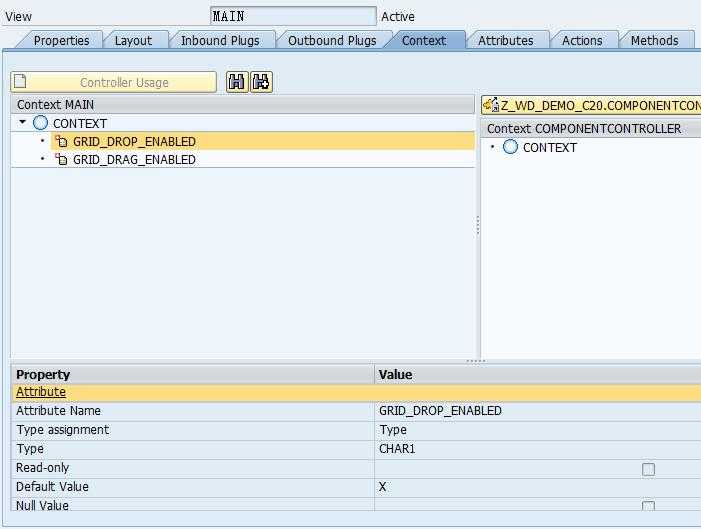Click the GRID_DRAG_ENABLED attribute icon

(61, 159)
